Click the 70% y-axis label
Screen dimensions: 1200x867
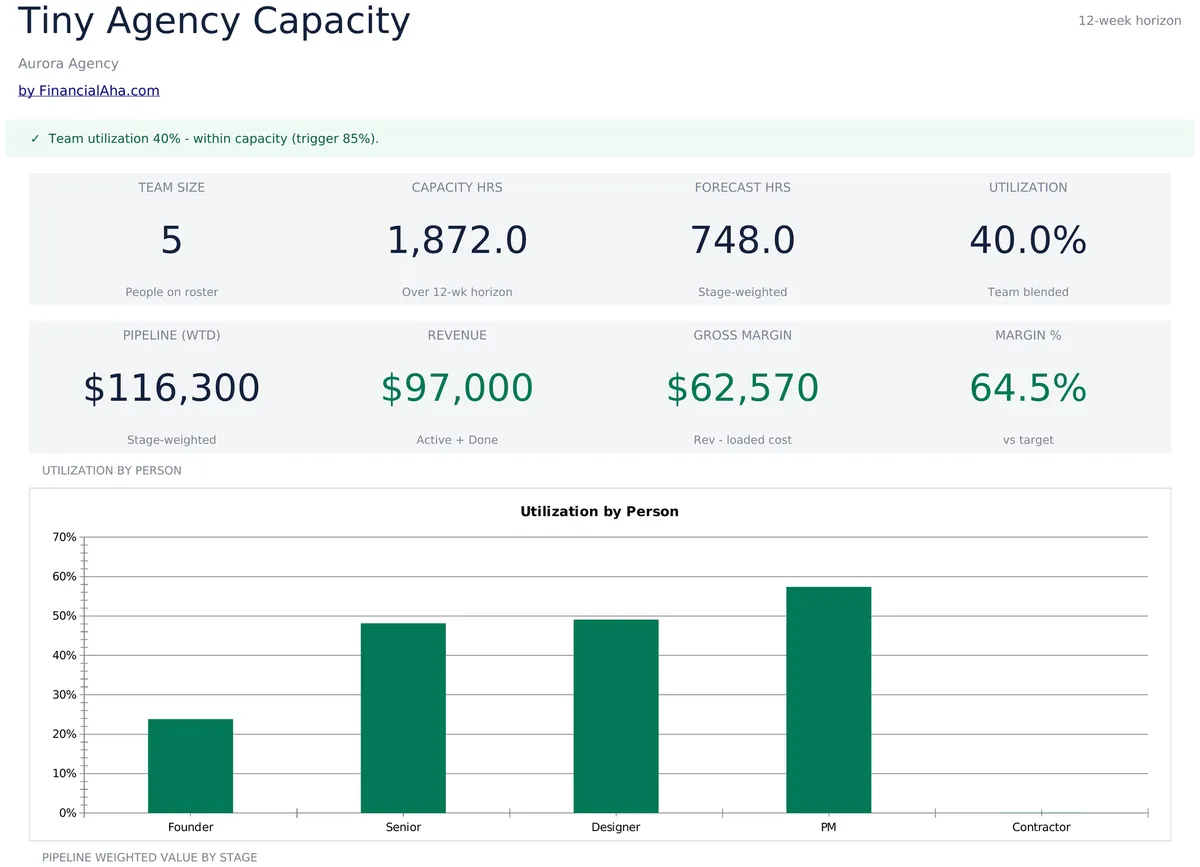click(64, 537)
